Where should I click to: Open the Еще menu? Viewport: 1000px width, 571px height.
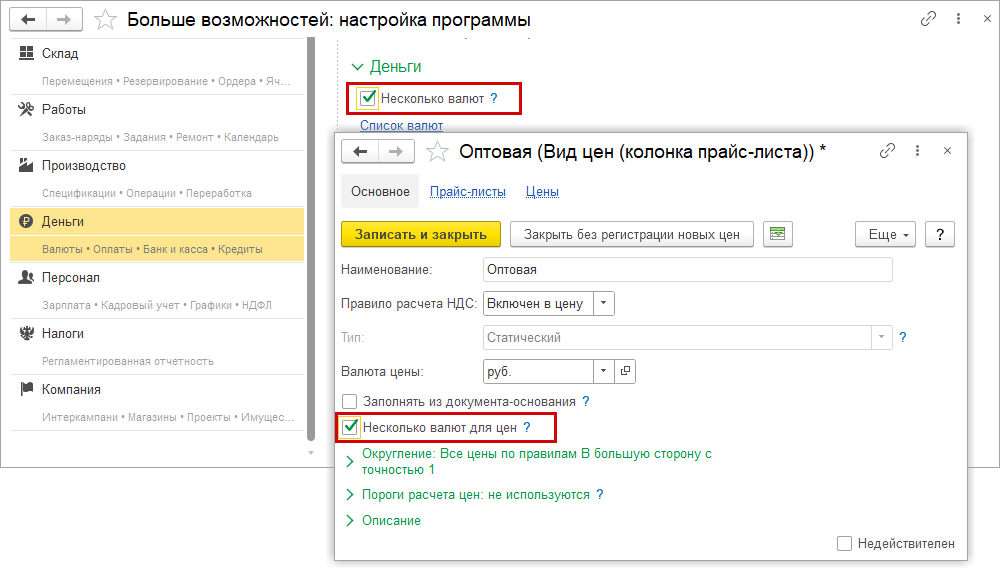coord(885,234)
